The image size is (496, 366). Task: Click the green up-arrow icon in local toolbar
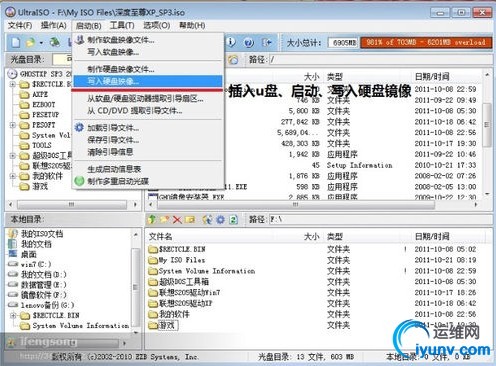(x=152, y=219)
